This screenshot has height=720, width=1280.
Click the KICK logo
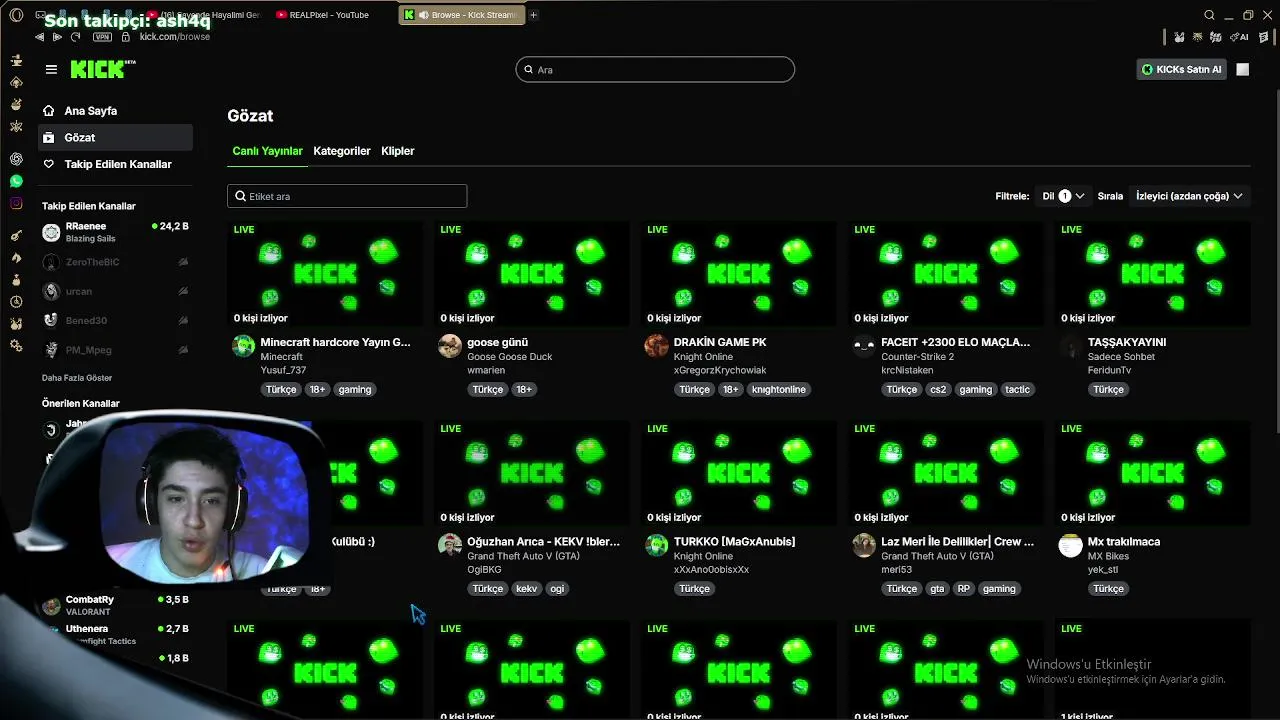[102, 69]
